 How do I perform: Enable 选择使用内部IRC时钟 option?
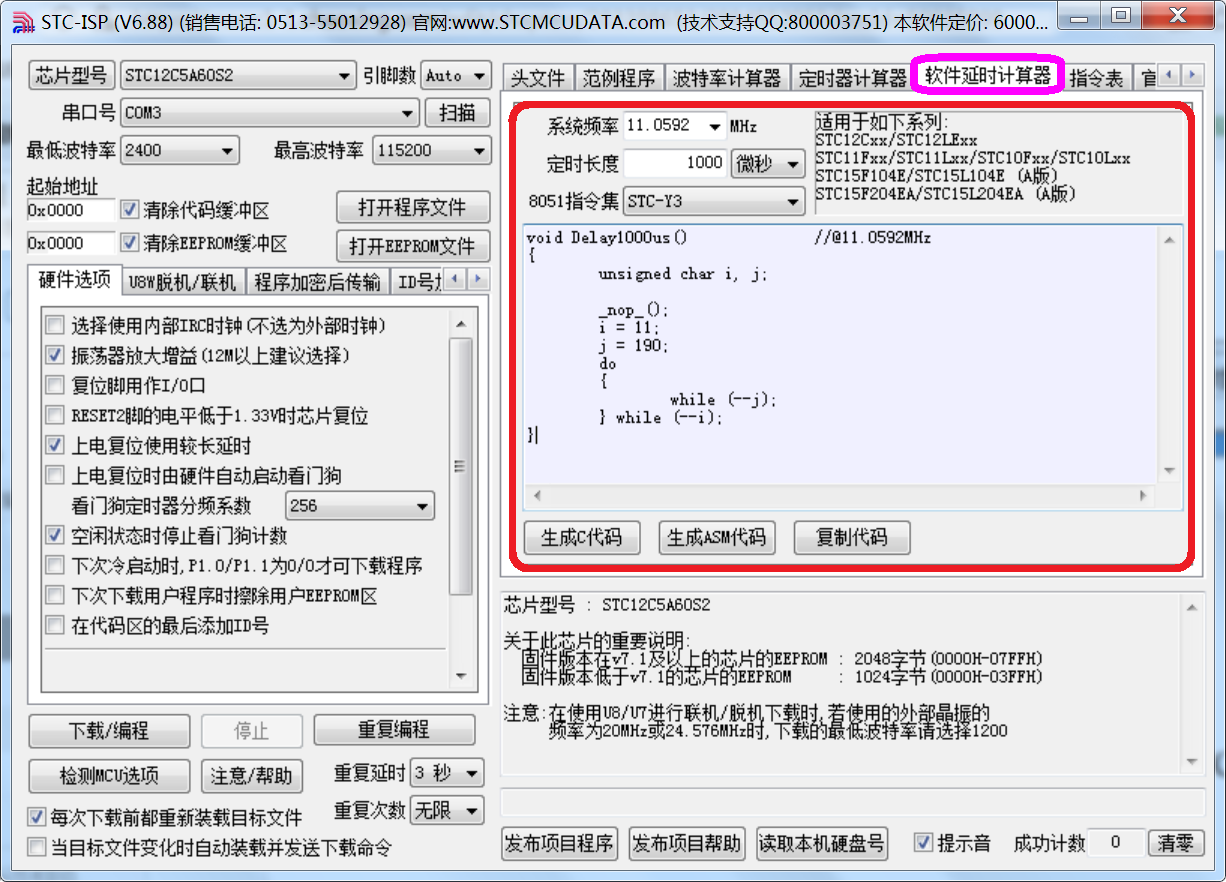point(55,326)
